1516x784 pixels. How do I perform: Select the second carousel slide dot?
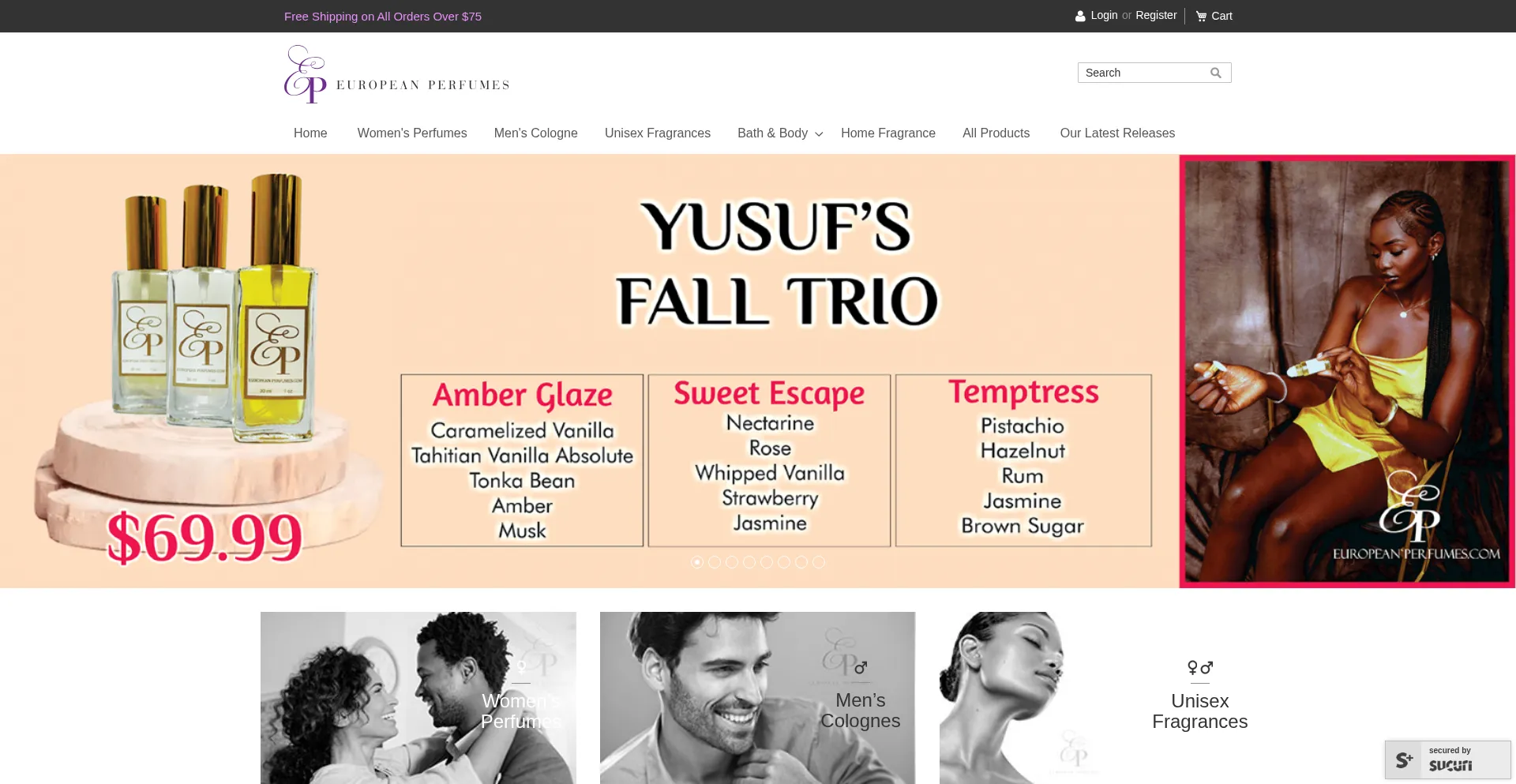point(715,562)
